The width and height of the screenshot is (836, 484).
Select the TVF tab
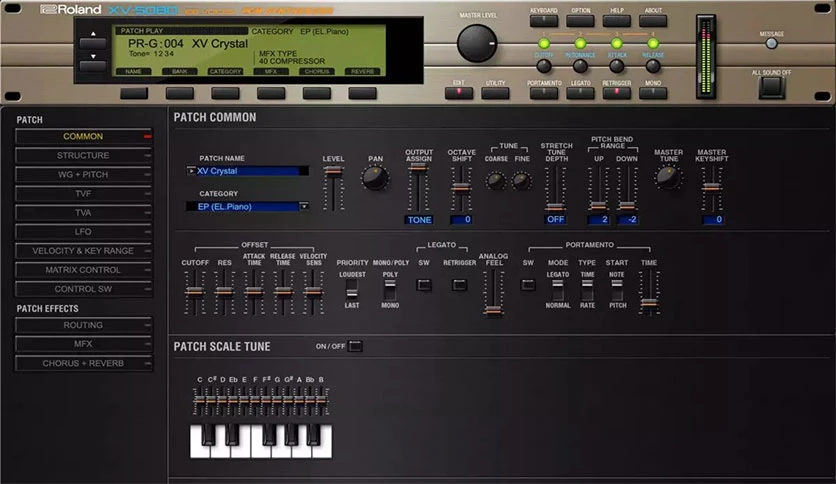pyautogui.click(x=83, y=193)
